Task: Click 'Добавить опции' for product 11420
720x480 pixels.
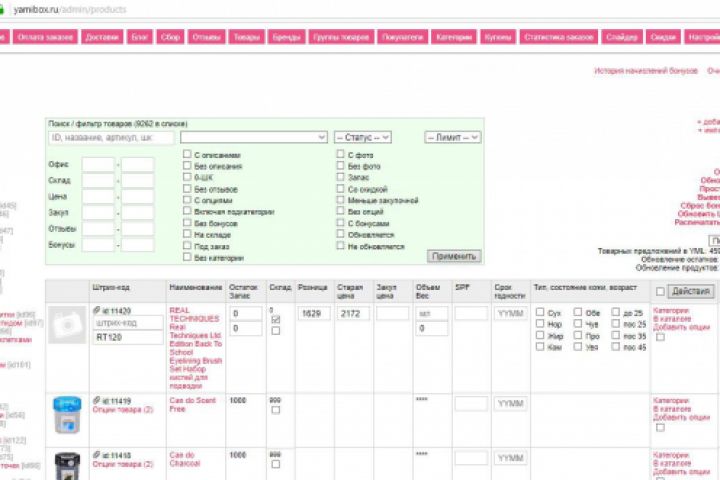Action: (681, 327)
